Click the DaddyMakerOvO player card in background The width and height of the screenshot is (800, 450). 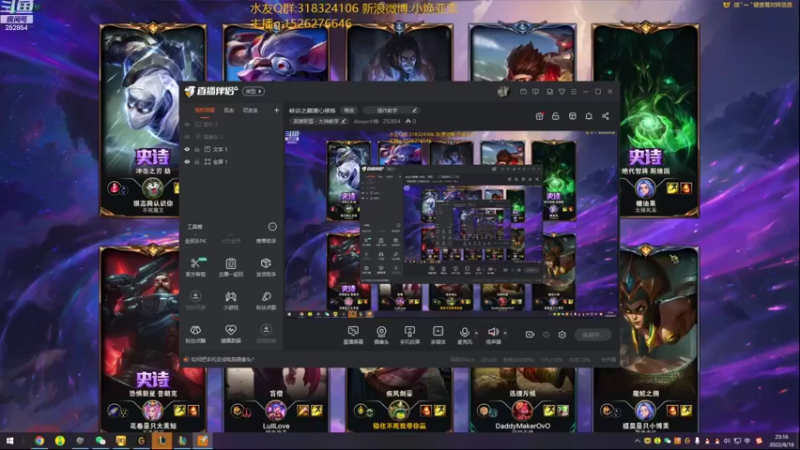click(523, 399)
